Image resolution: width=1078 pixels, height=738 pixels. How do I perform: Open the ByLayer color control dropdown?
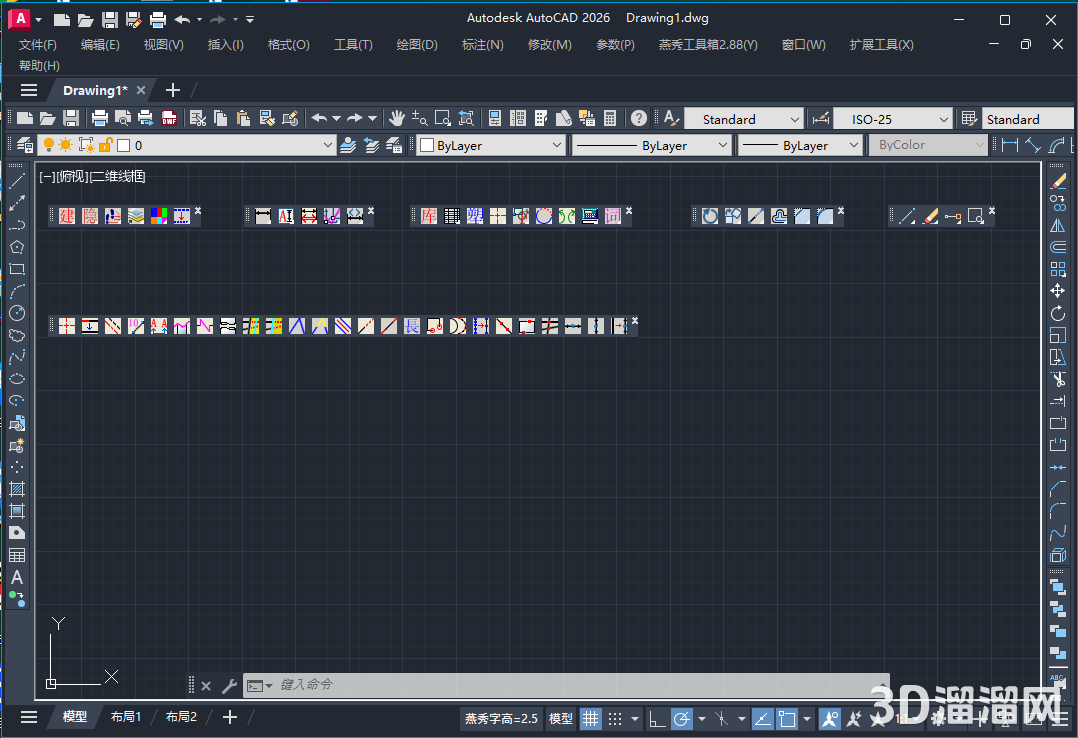click(x=491, y=145)
